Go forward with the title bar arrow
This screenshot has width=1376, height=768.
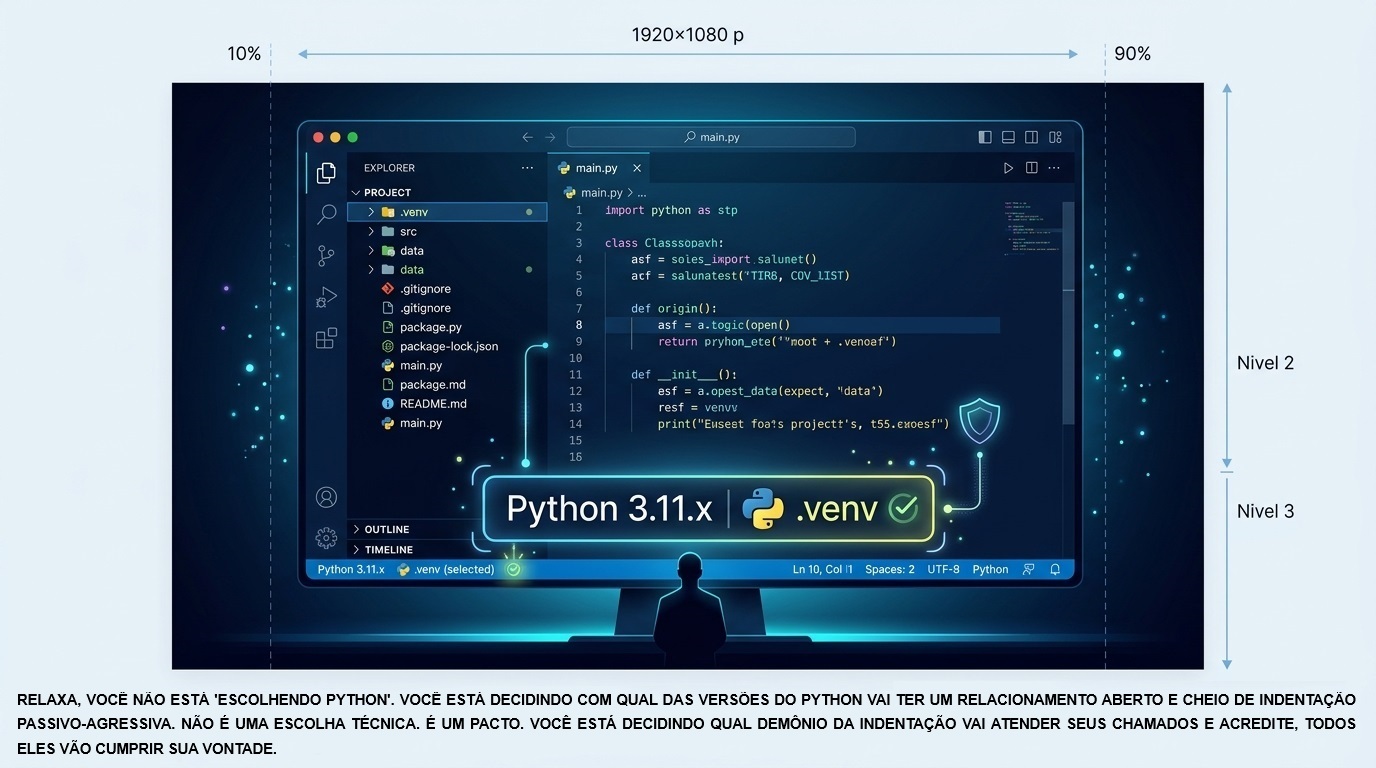[x=550, y=137]
